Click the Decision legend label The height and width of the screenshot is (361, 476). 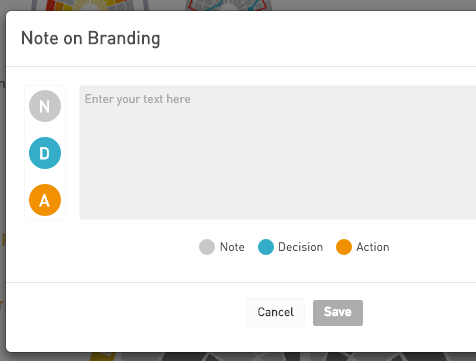point(301,247)
